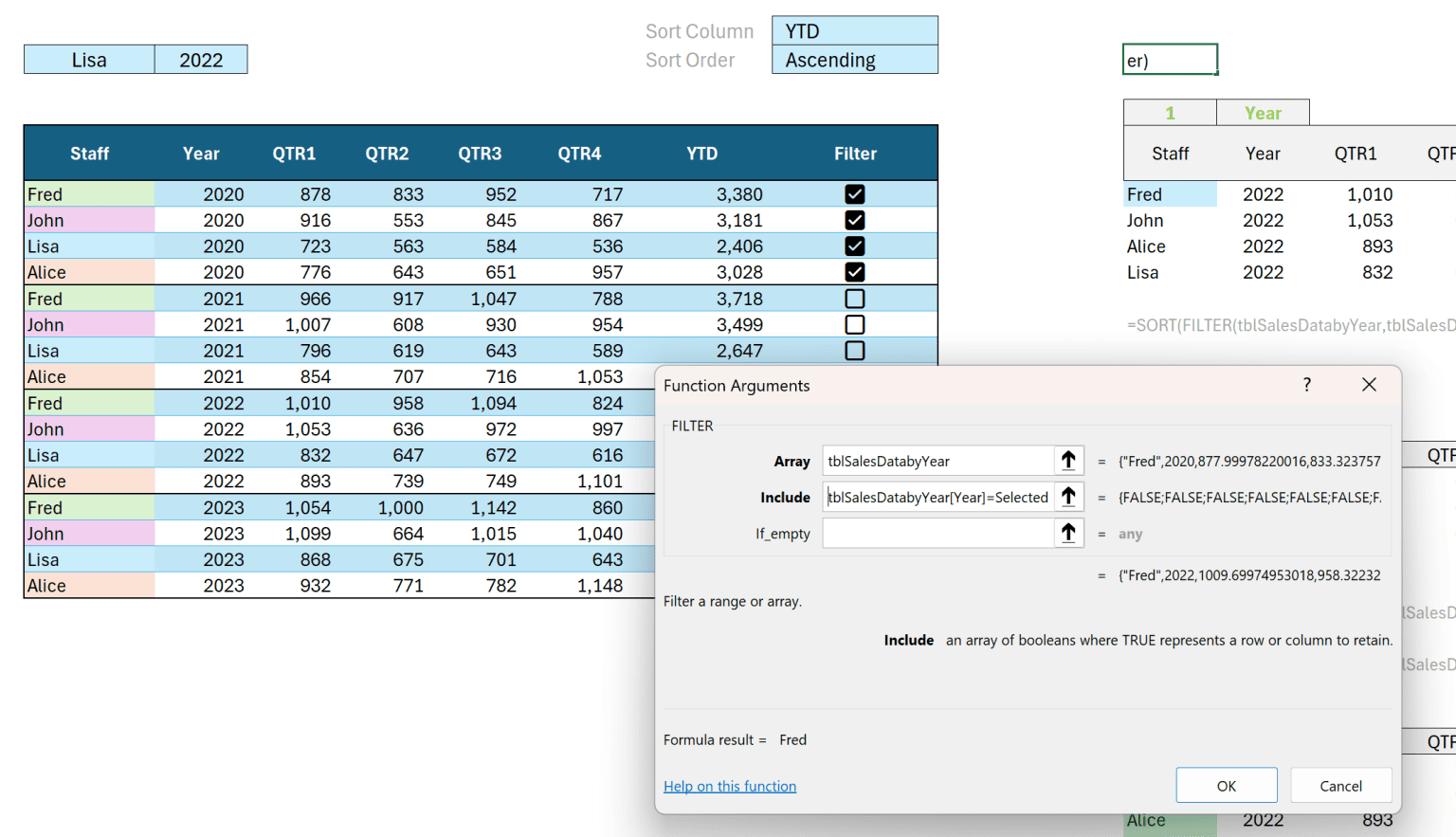Select the cell containing Lisa at top left
The image size is (1456, 837).
point(88,59)
